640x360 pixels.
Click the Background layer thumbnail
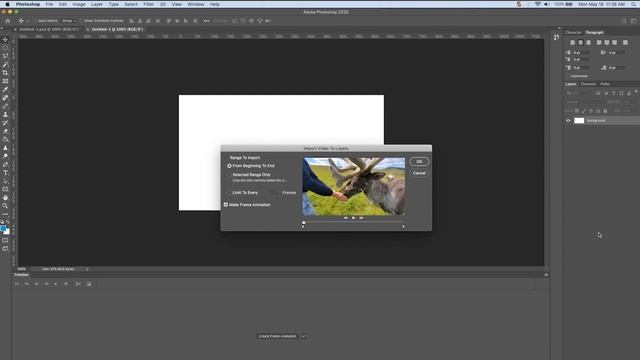pyautogui.click(x=579, y=121)
